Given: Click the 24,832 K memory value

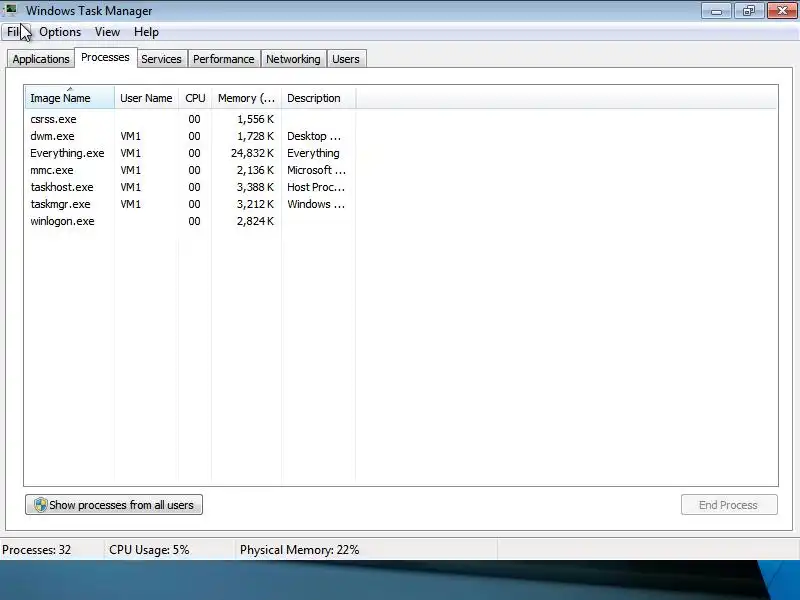Looking at the screenshot, I should click(x=252, y=153).
